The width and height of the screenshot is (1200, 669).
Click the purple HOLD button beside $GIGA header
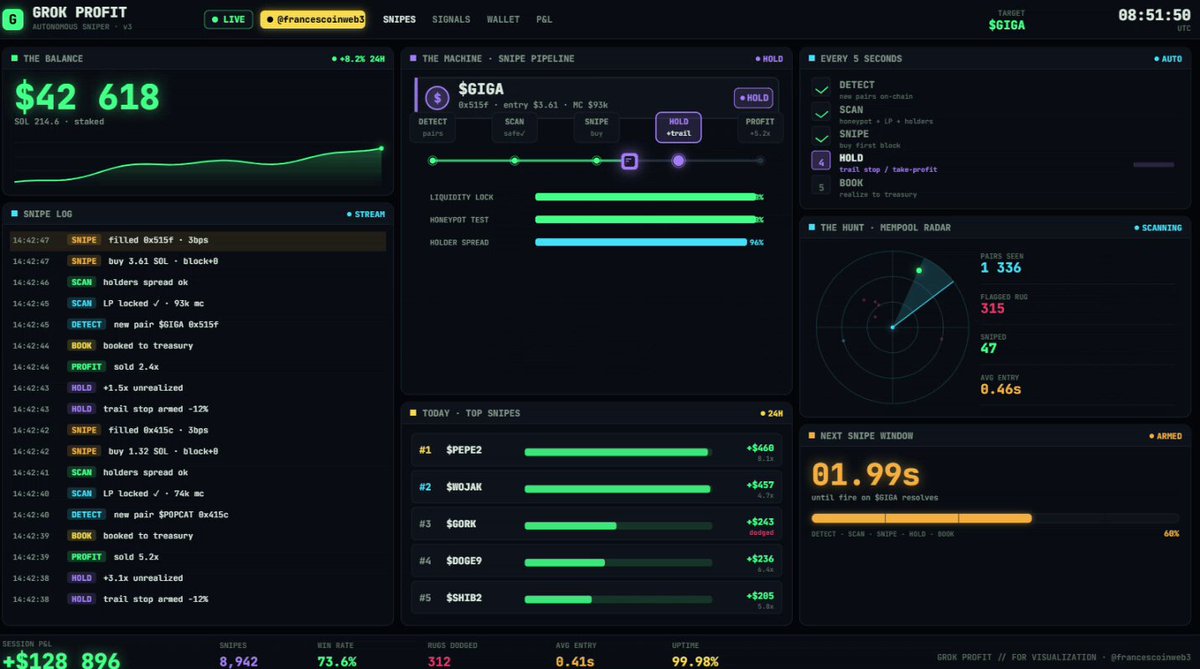coord(753,98)
